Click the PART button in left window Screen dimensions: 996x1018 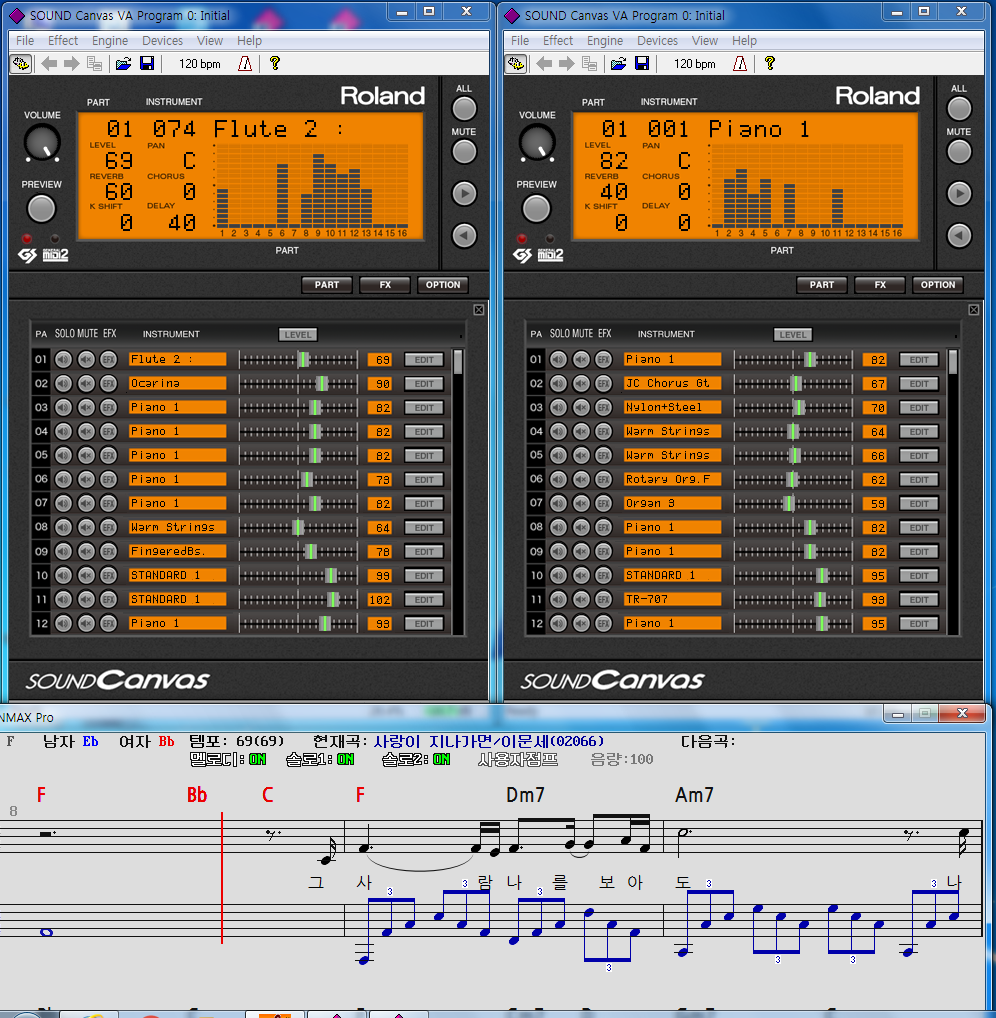(x=327, y=284)
